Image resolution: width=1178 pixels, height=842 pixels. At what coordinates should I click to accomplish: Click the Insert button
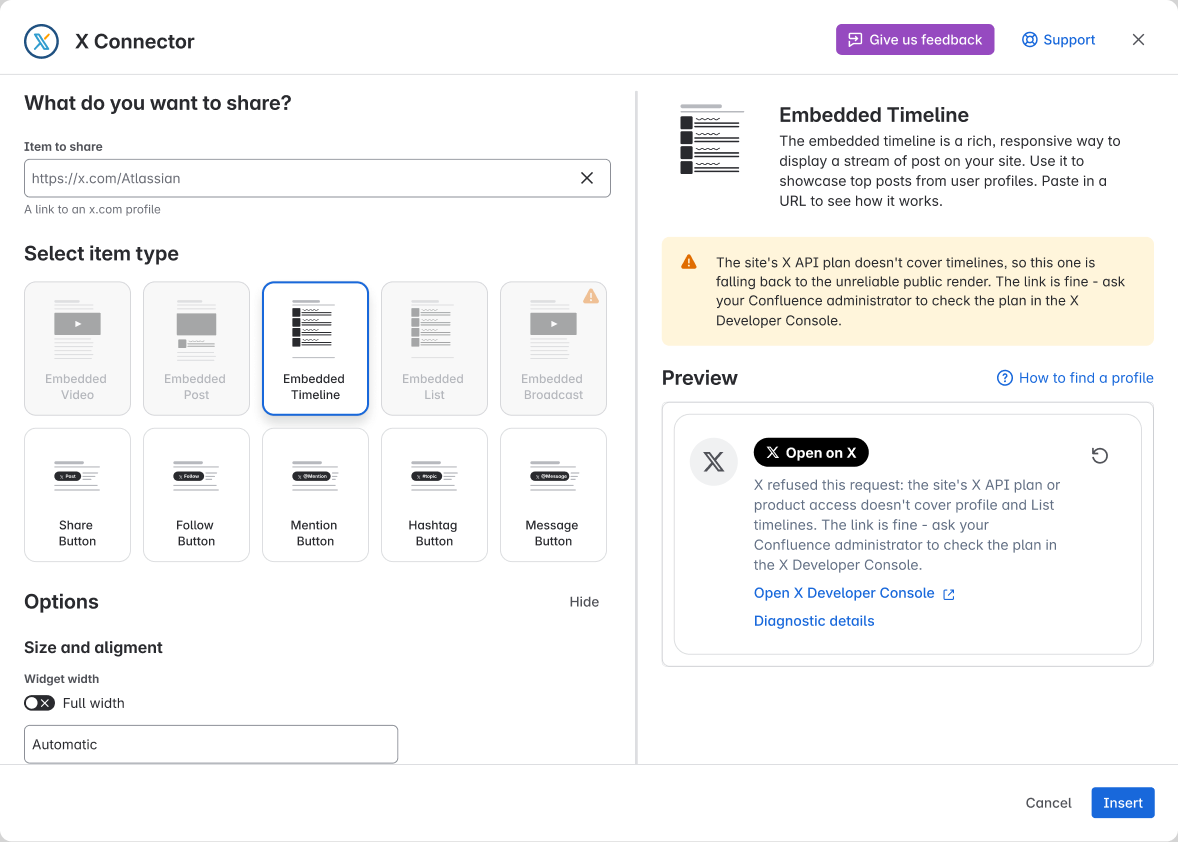click(x=1122, y=803)
